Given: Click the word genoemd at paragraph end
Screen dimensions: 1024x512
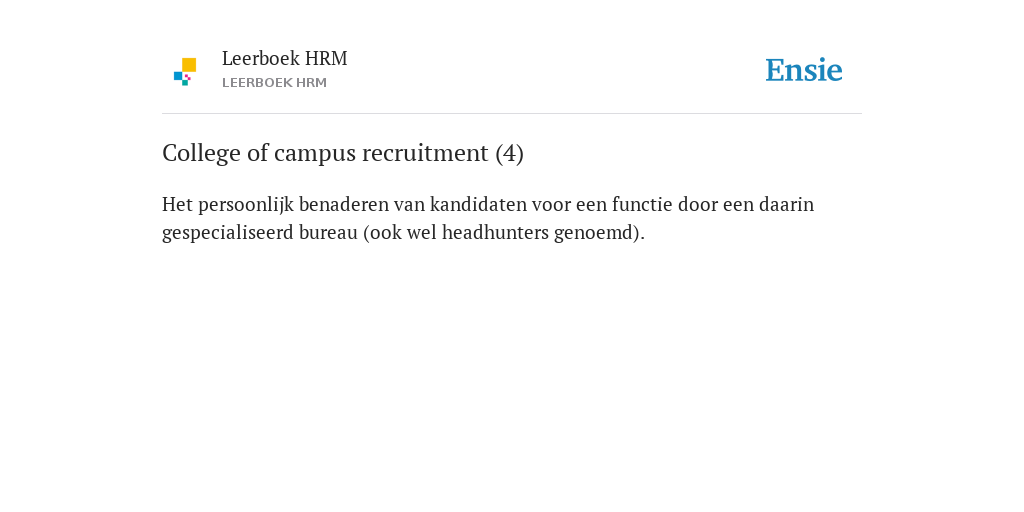Looking at the screenshot, I should click(594, 234).
